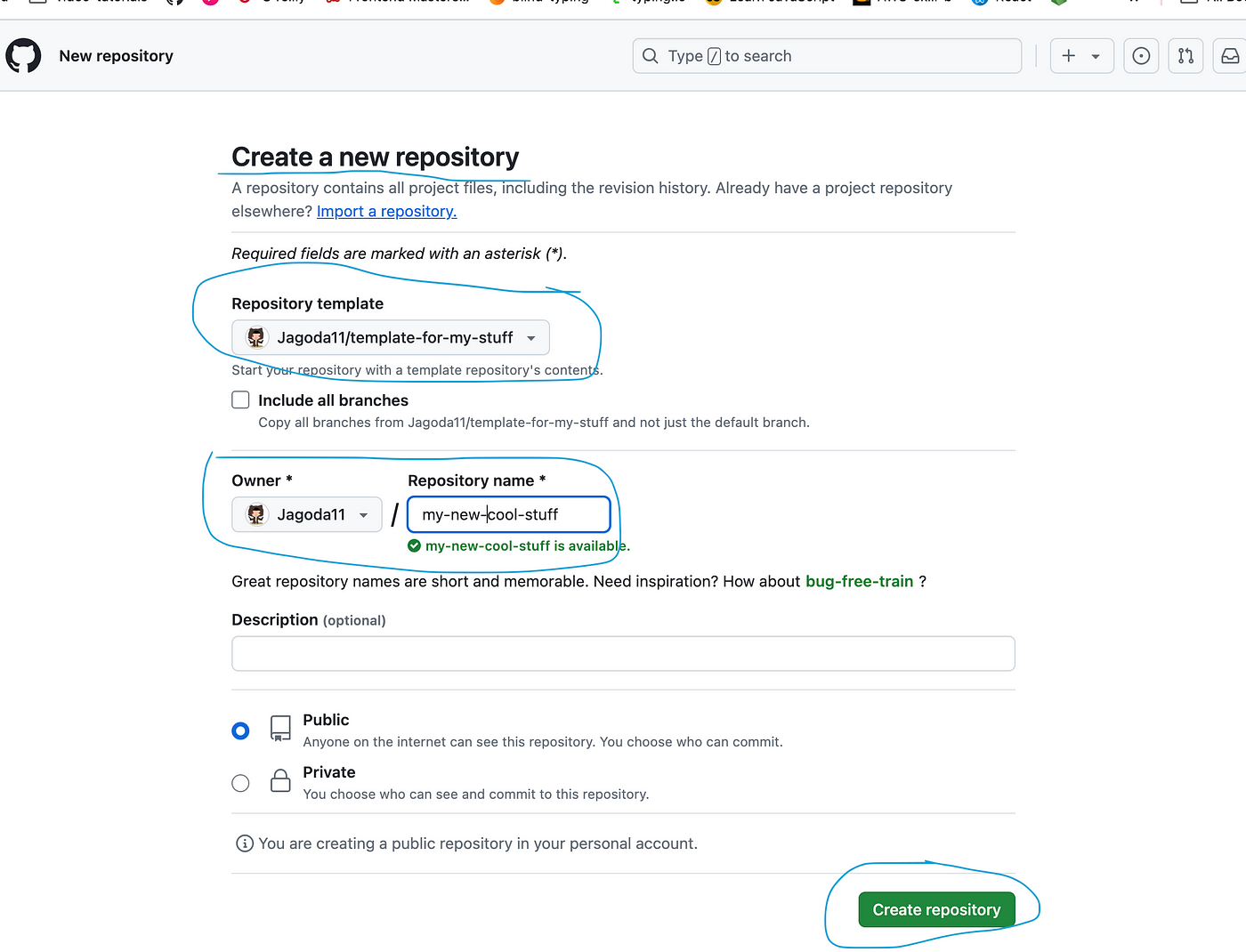Click the Description text field
Screen dimensions: 1246x952
[x=623, y=653]
